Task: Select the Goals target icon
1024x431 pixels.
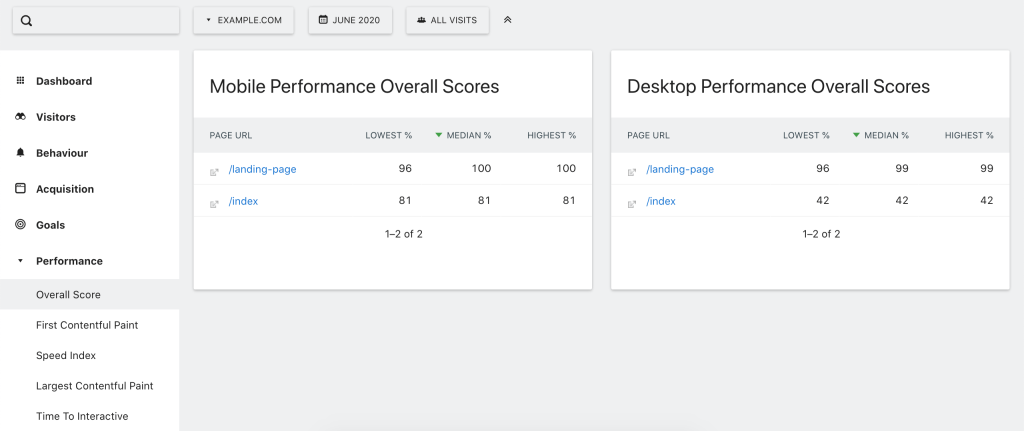Action: click(20, 224)
